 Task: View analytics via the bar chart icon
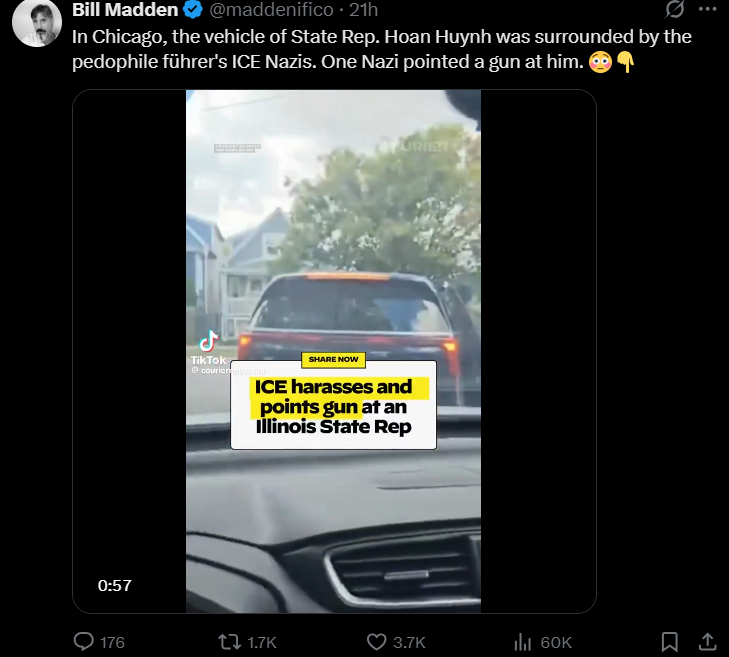click(x=523, y=642)
